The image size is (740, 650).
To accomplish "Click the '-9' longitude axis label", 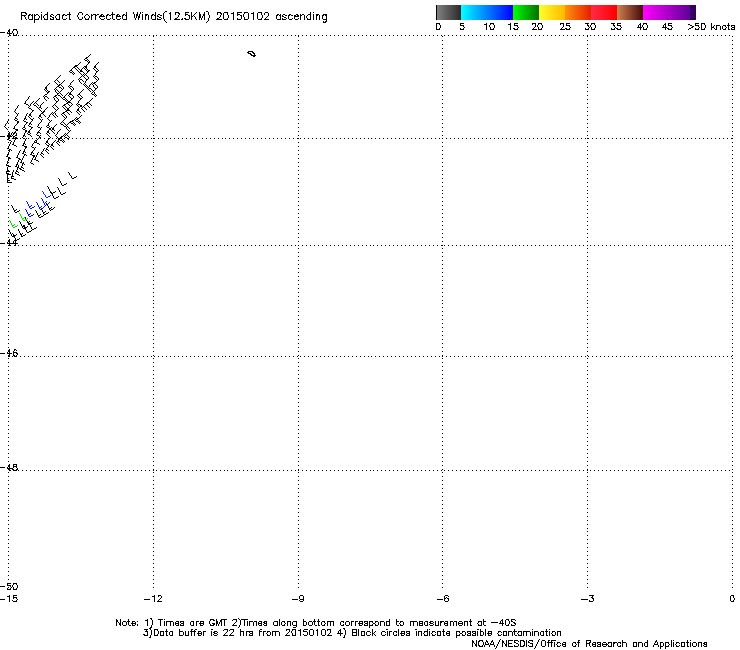I will pyautogui.click(x=298, y=599).
